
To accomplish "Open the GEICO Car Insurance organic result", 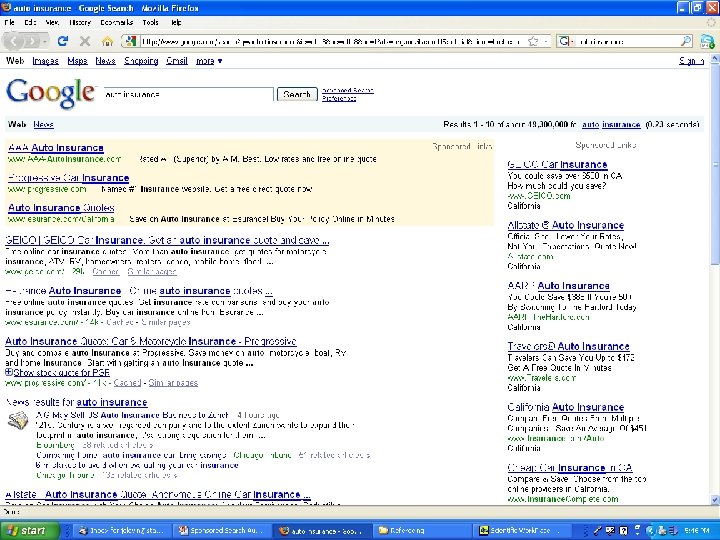I will pos(167,240).
